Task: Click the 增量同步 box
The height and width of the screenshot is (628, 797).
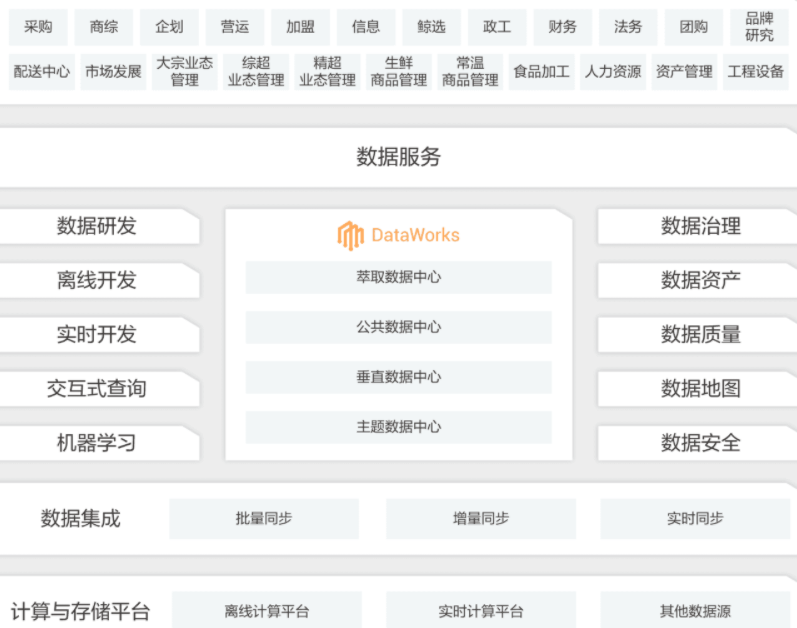Action: pos(481,519)
